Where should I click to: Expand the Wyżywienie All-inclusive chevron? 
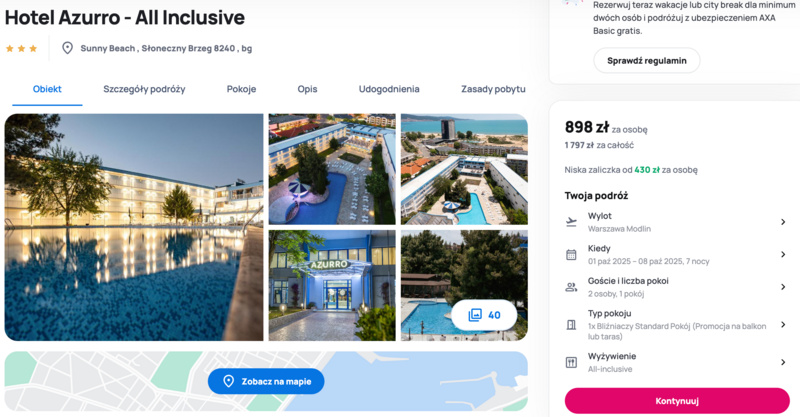click(x=783, y=362)
